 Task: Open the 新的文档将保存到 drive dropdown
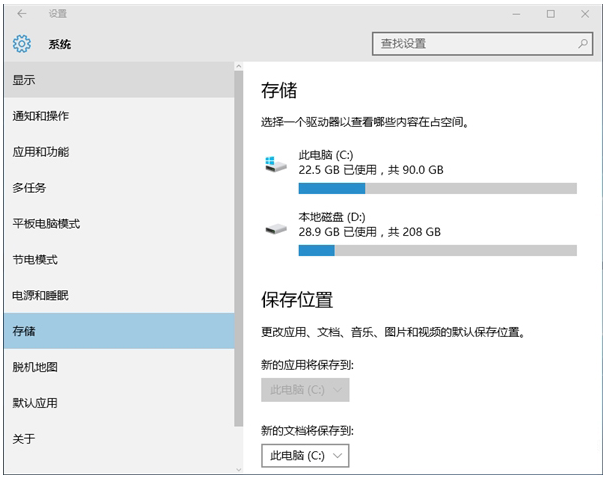pos(305,455)
